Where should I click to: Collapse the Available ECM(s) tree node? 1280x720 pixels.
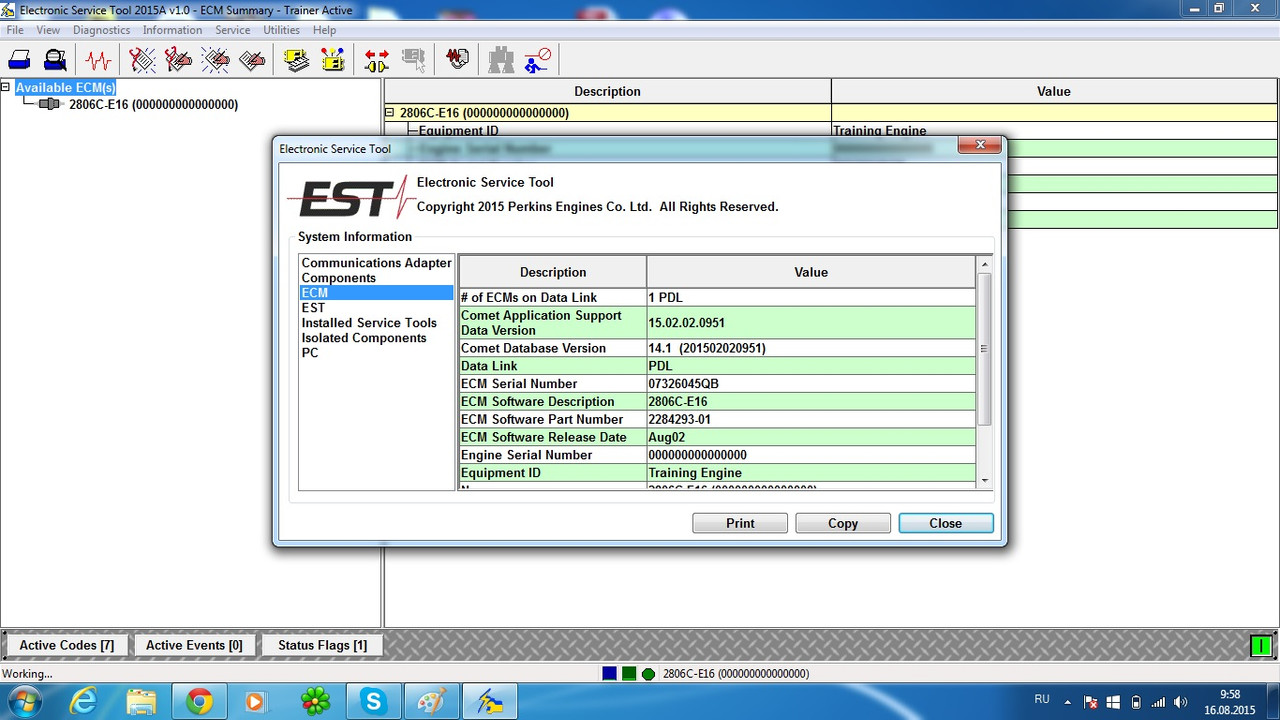(5, 87)
